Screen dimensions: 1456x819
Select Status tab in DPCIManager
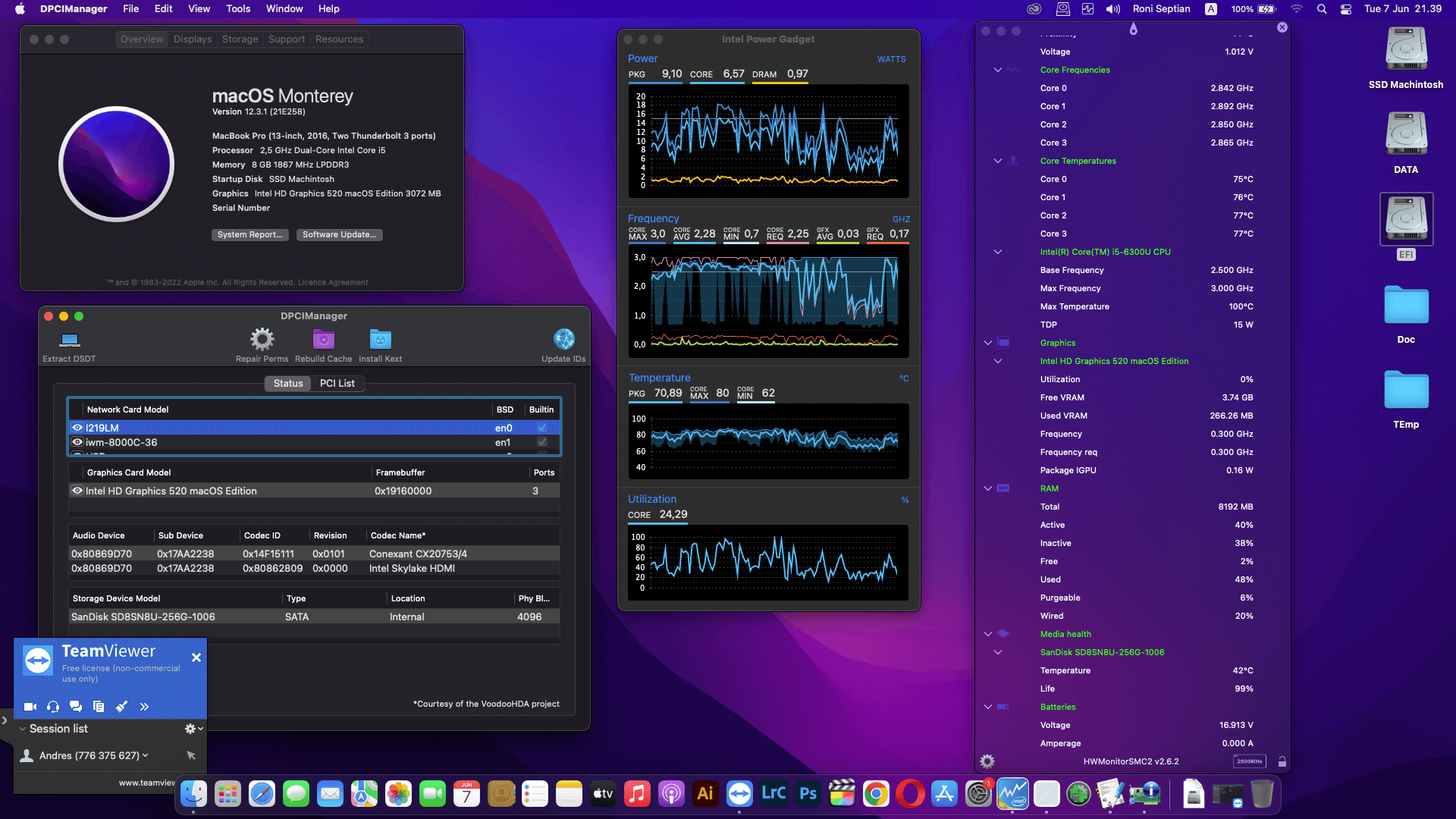(x=288, y=383)
